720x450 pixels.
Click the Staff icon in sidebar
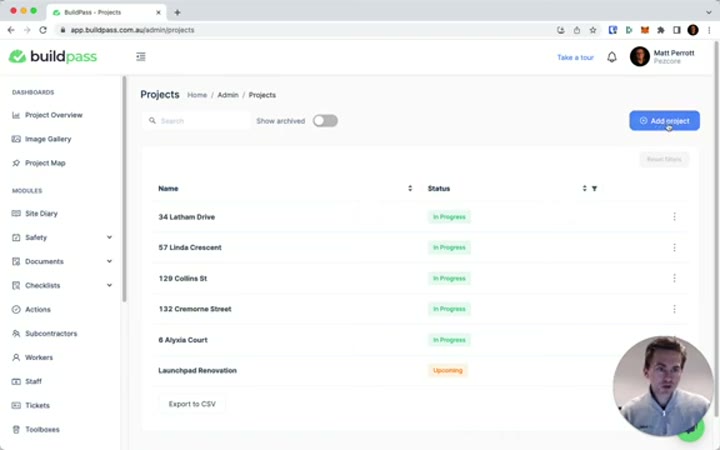16,381
